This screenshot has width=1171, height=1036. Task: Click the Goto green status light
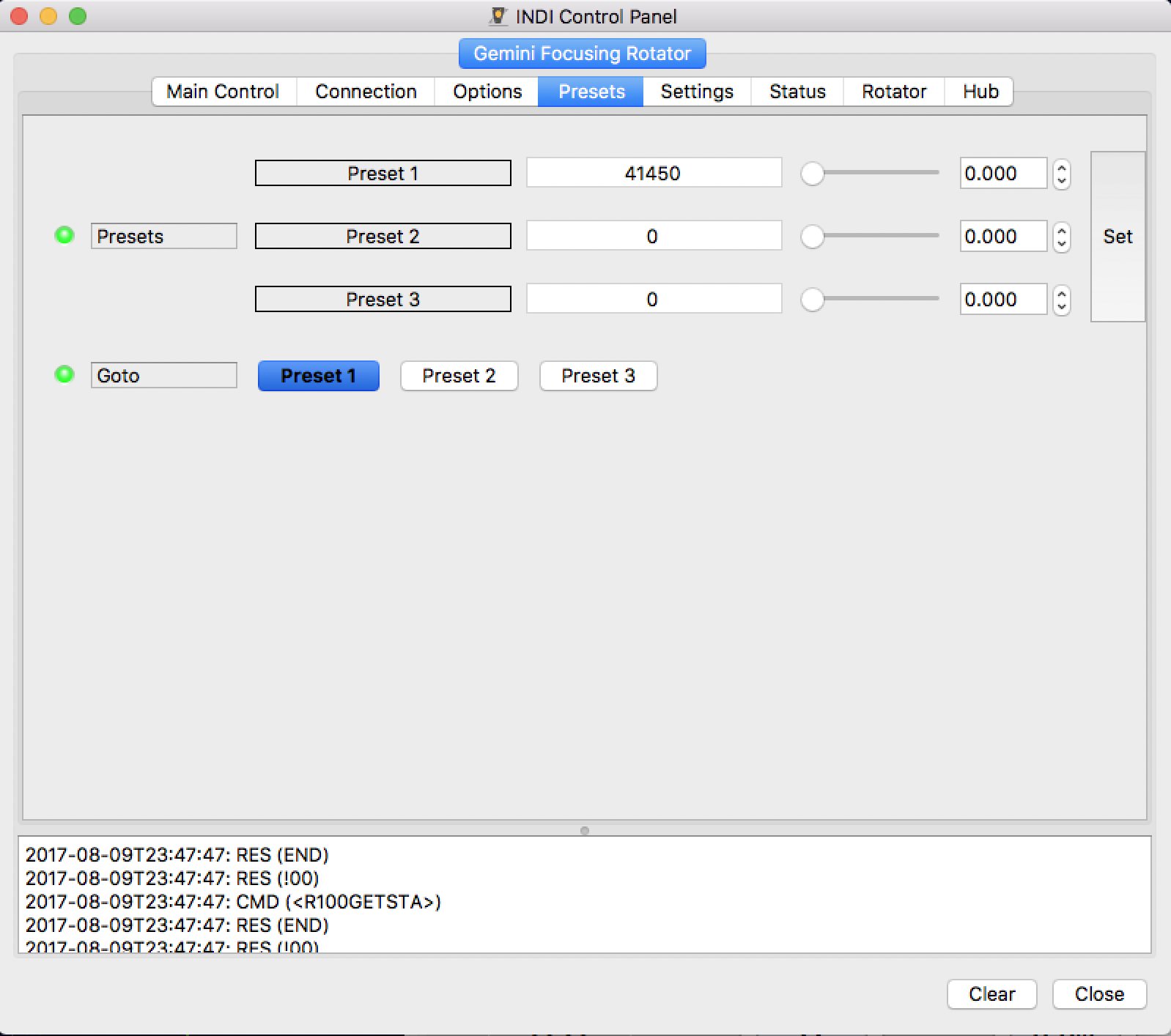(x=64, y=374)
